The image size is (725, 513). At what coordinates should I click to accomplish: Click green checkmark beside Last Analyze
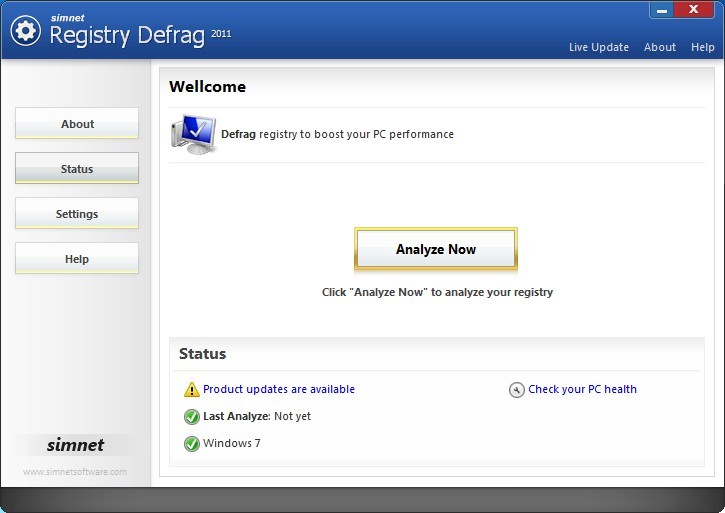click(191, 417)
